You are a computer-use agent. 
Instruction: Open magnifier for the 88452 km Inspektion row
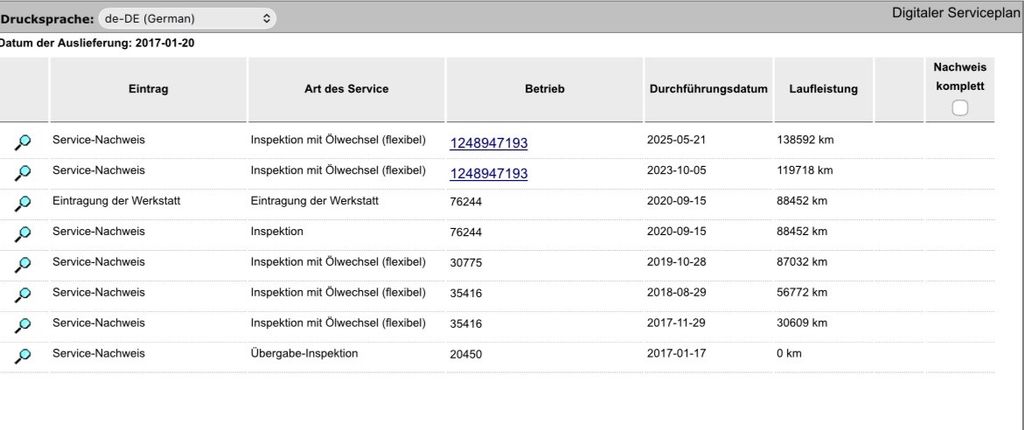point(23,233)
